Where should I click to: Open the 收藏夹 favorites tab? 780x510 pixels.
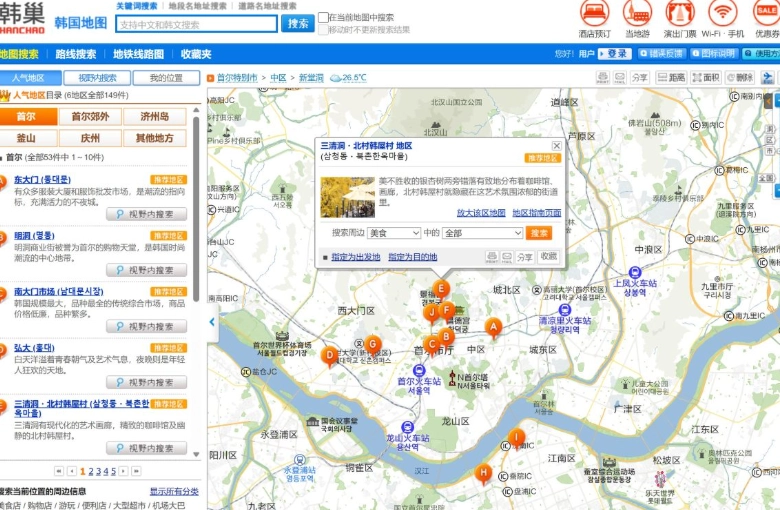(x=196, y=54)
